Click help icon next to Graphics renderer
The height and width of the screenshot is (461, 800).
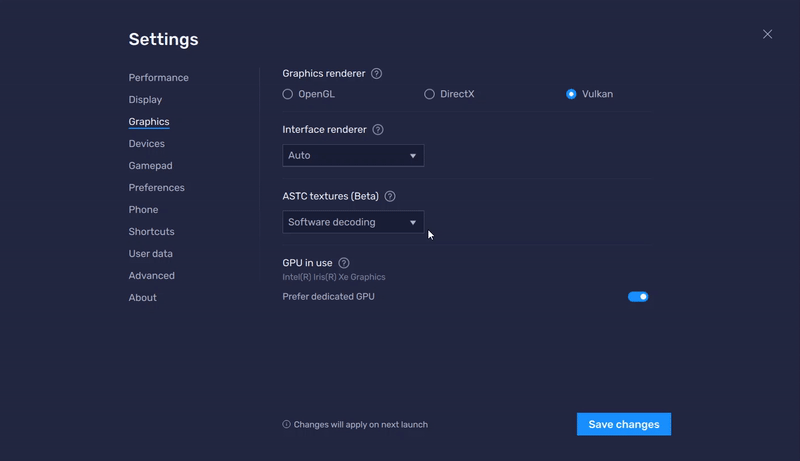pos(377,74)
